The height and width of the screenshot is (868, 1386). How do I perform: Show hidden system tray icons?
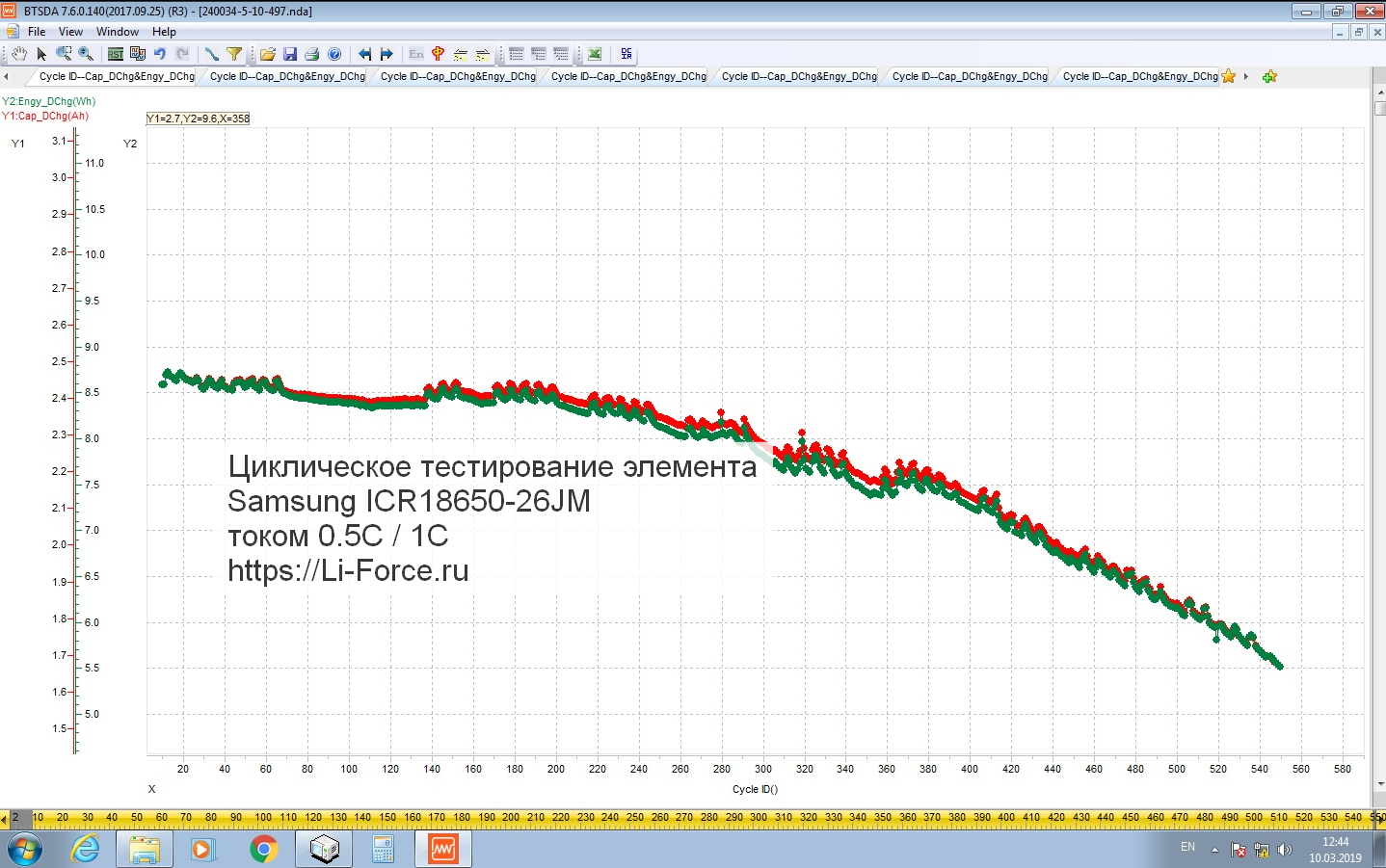[1214, 850]
